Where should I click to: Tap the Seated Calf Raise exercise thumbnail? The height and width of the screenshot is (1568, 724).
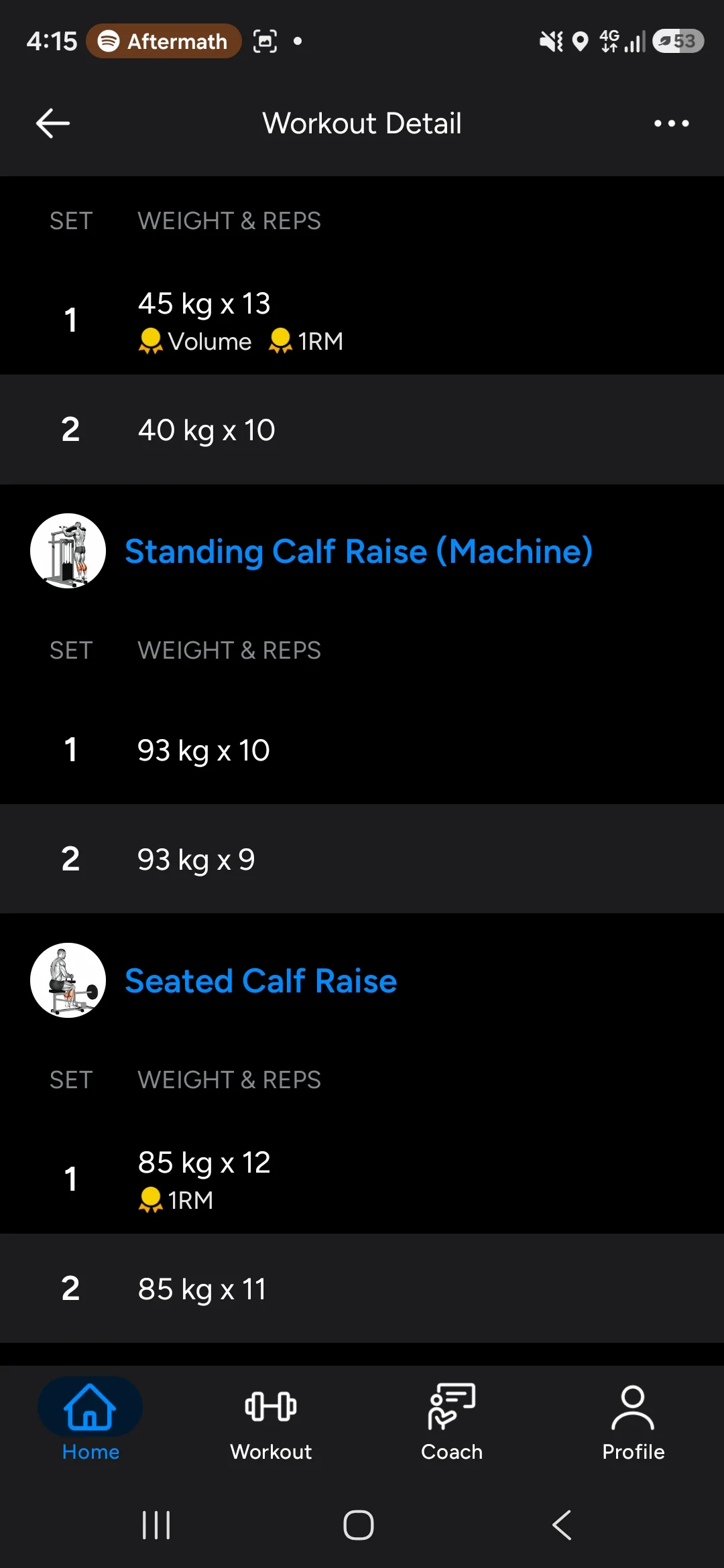click(x=68, y=980)
